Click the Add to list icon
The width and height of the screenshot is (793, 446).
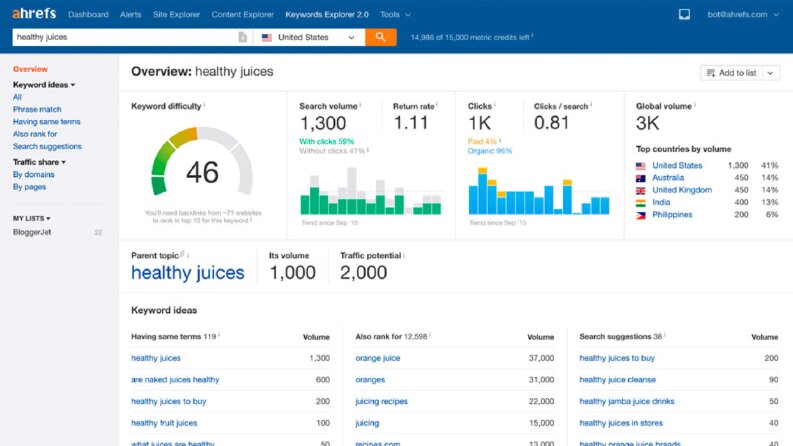pyautogui.click(x=711, y=73)
